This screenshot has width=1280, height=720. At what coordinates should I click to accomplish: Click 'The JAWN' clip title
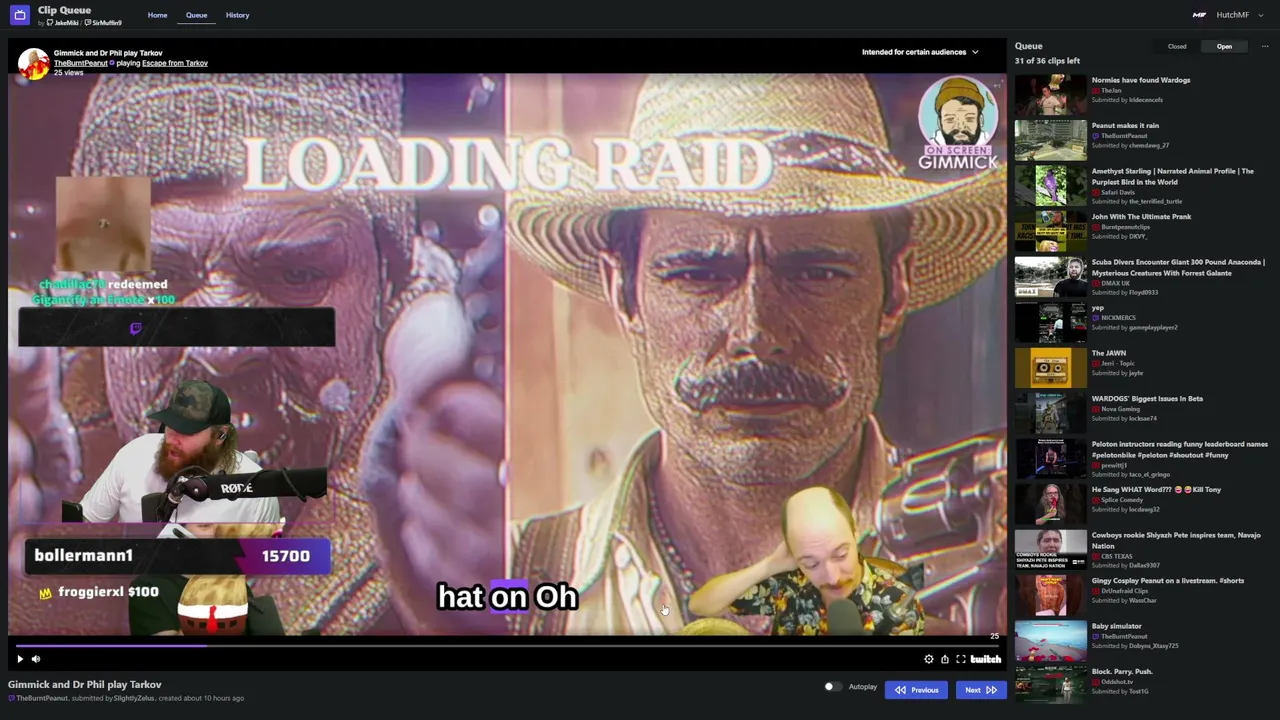pyautogui.click(x=1109, y=353)
